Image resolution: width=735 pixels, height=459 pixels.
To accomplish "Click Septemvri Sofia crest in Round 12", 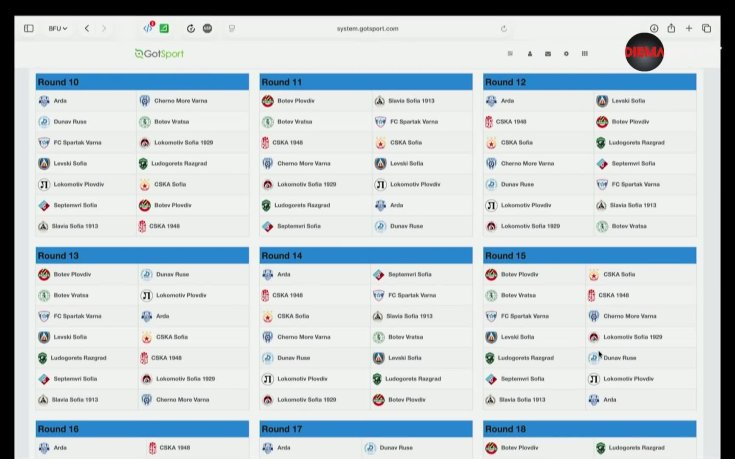I will pos(602,164).
